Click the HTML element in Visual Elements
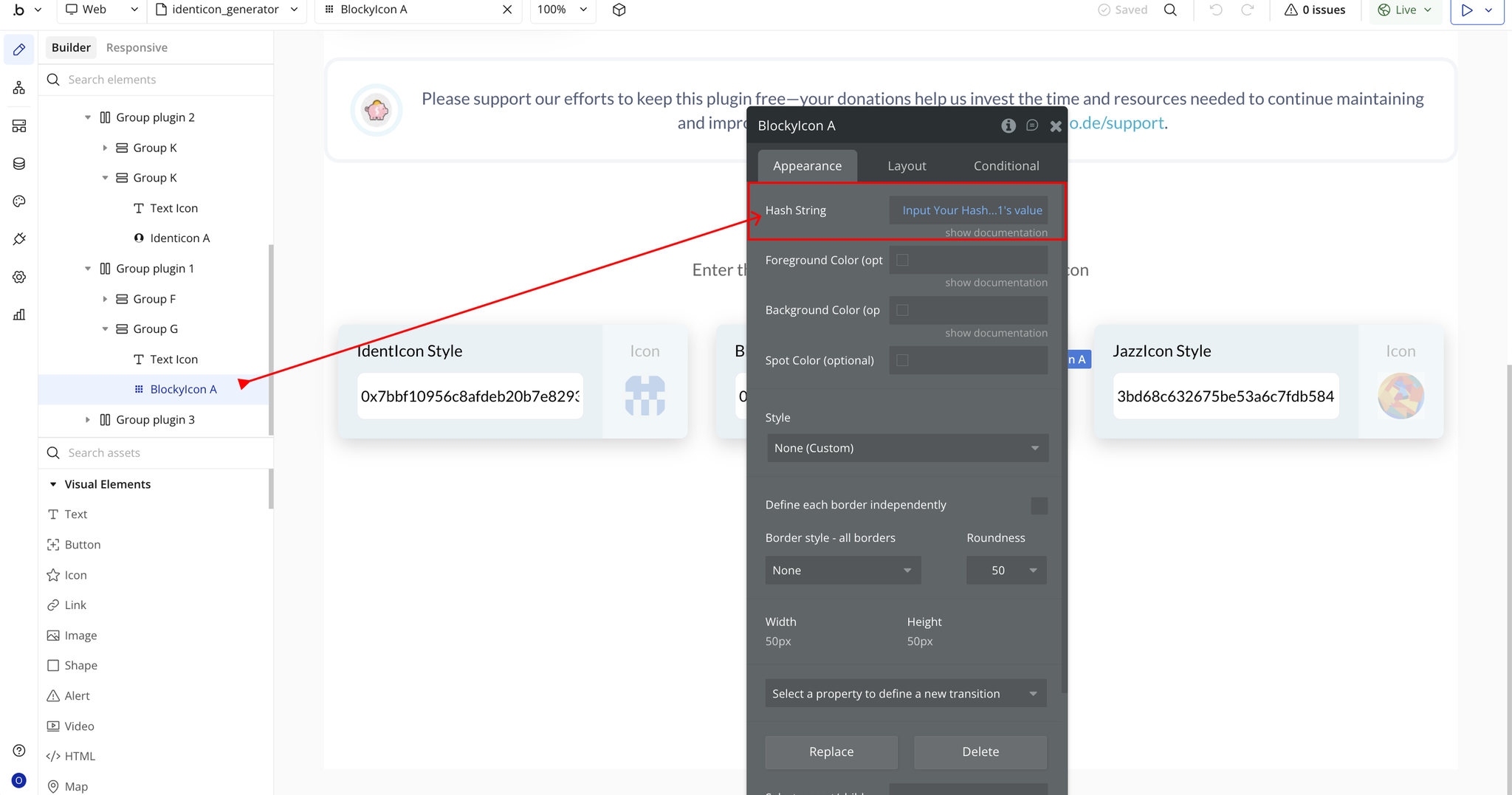1512x795 pixels. coord(71,756)
